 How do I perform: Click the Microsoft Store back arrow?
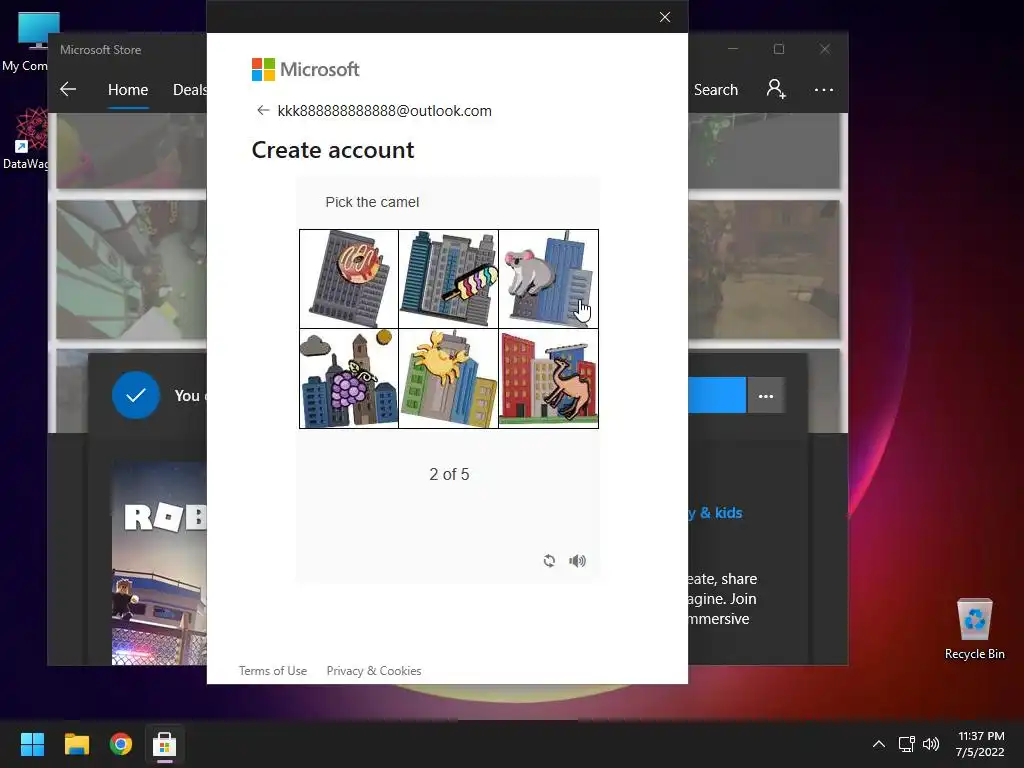coord(68,89)
